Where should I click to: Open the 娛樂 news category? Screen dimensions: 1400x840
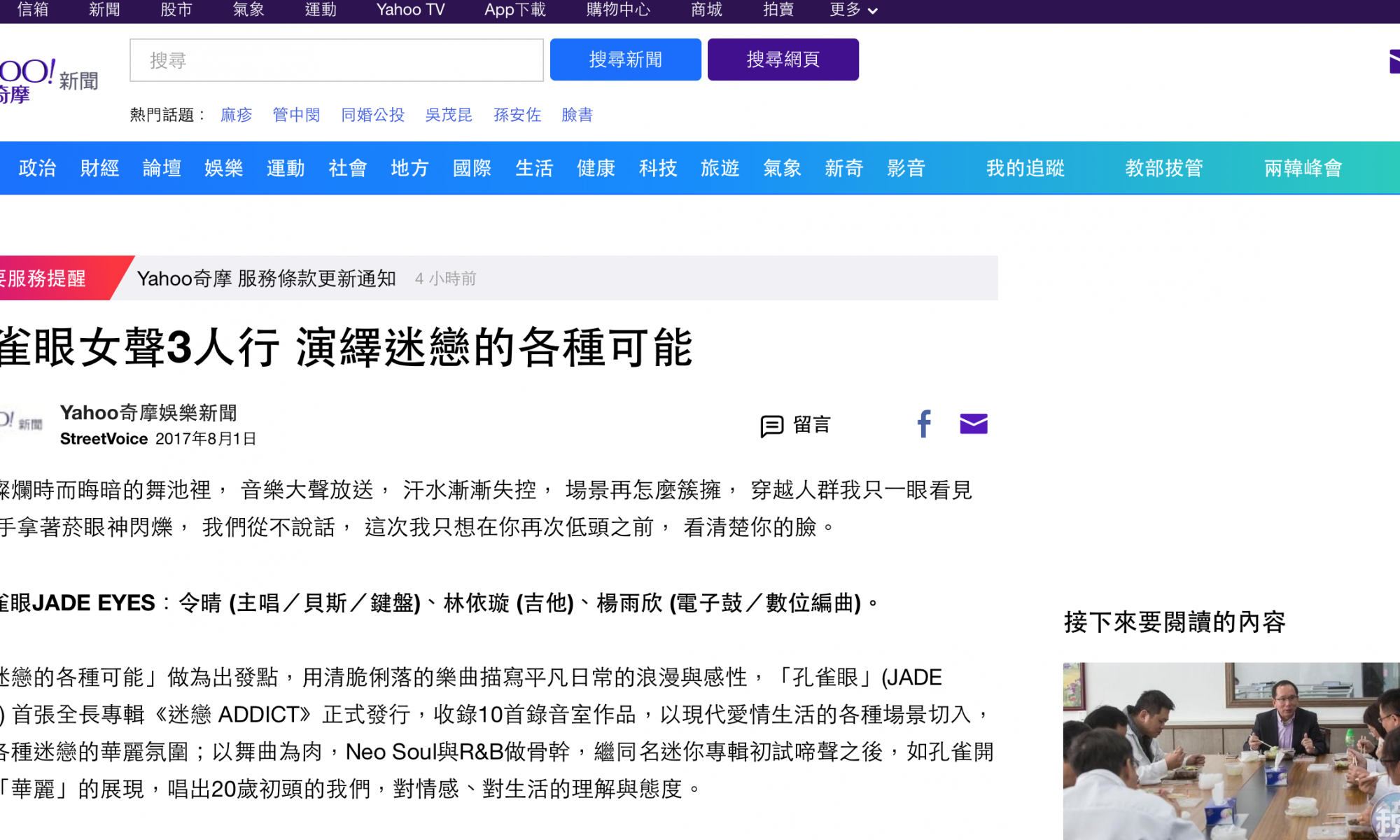224,168
